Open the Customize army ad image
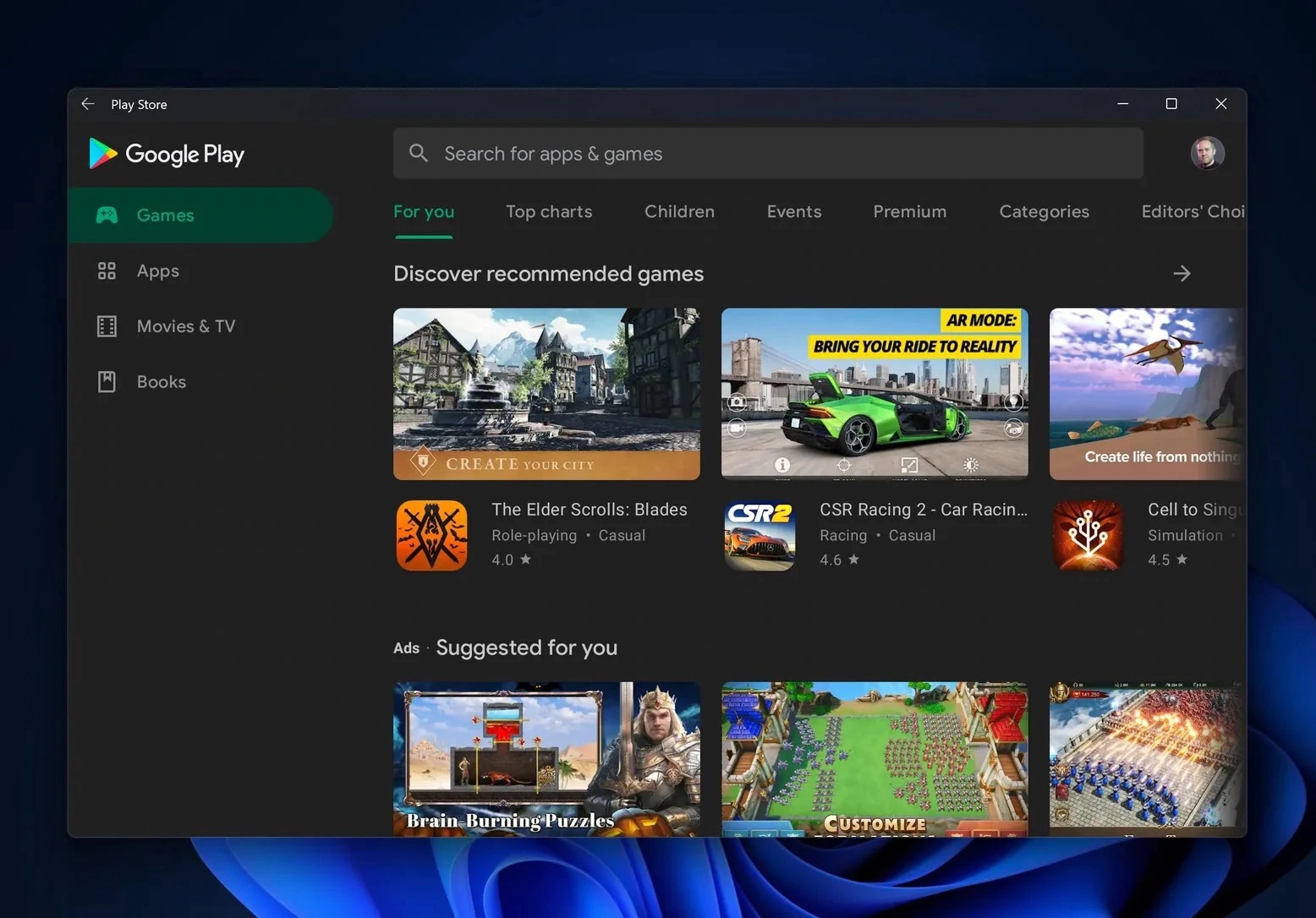The height and width of the screenshot is (918, 1316). point(875,759)
